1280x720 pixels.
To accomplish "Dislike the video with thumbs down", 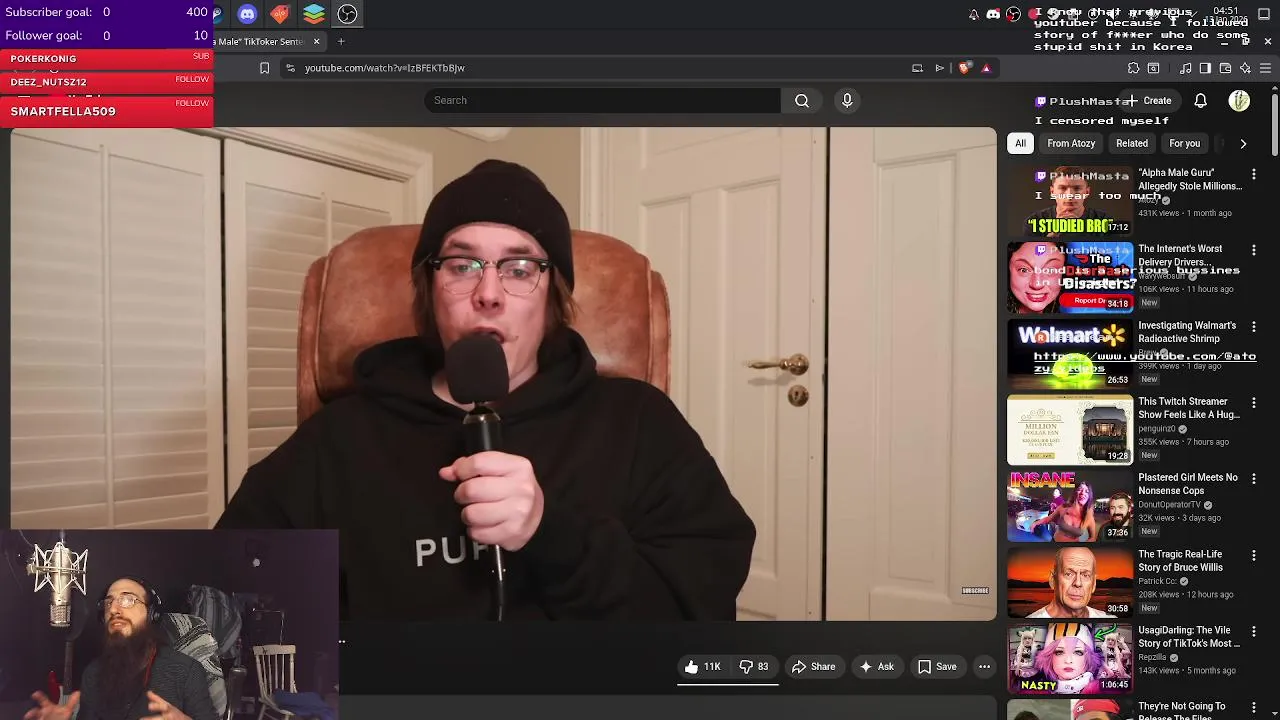I will 753,667.
